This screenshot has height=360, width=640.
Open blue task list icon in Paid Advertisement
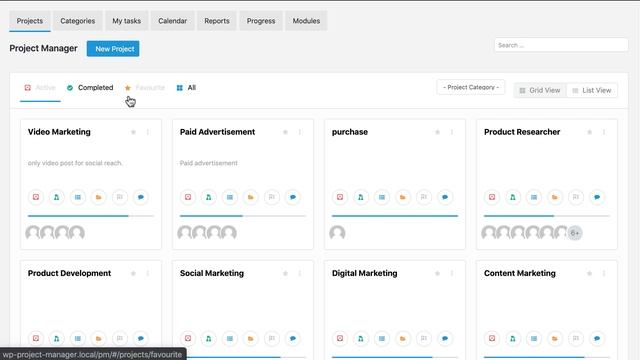point(230,197)
